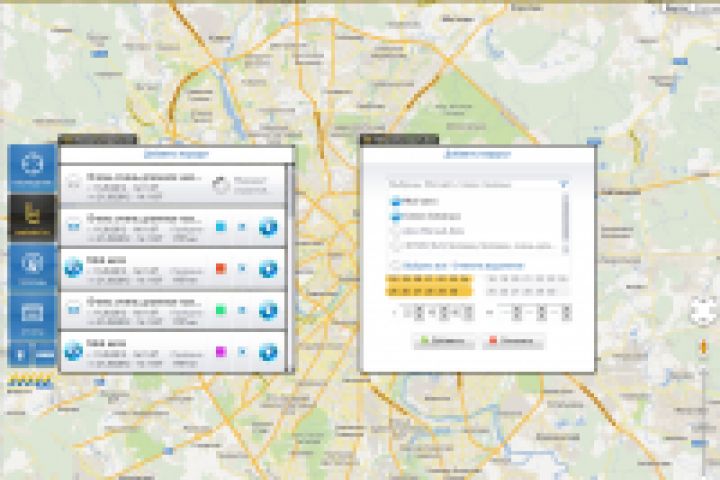
Task: Click the dark title tab above the dialog
Action: (x=399, y=139)
